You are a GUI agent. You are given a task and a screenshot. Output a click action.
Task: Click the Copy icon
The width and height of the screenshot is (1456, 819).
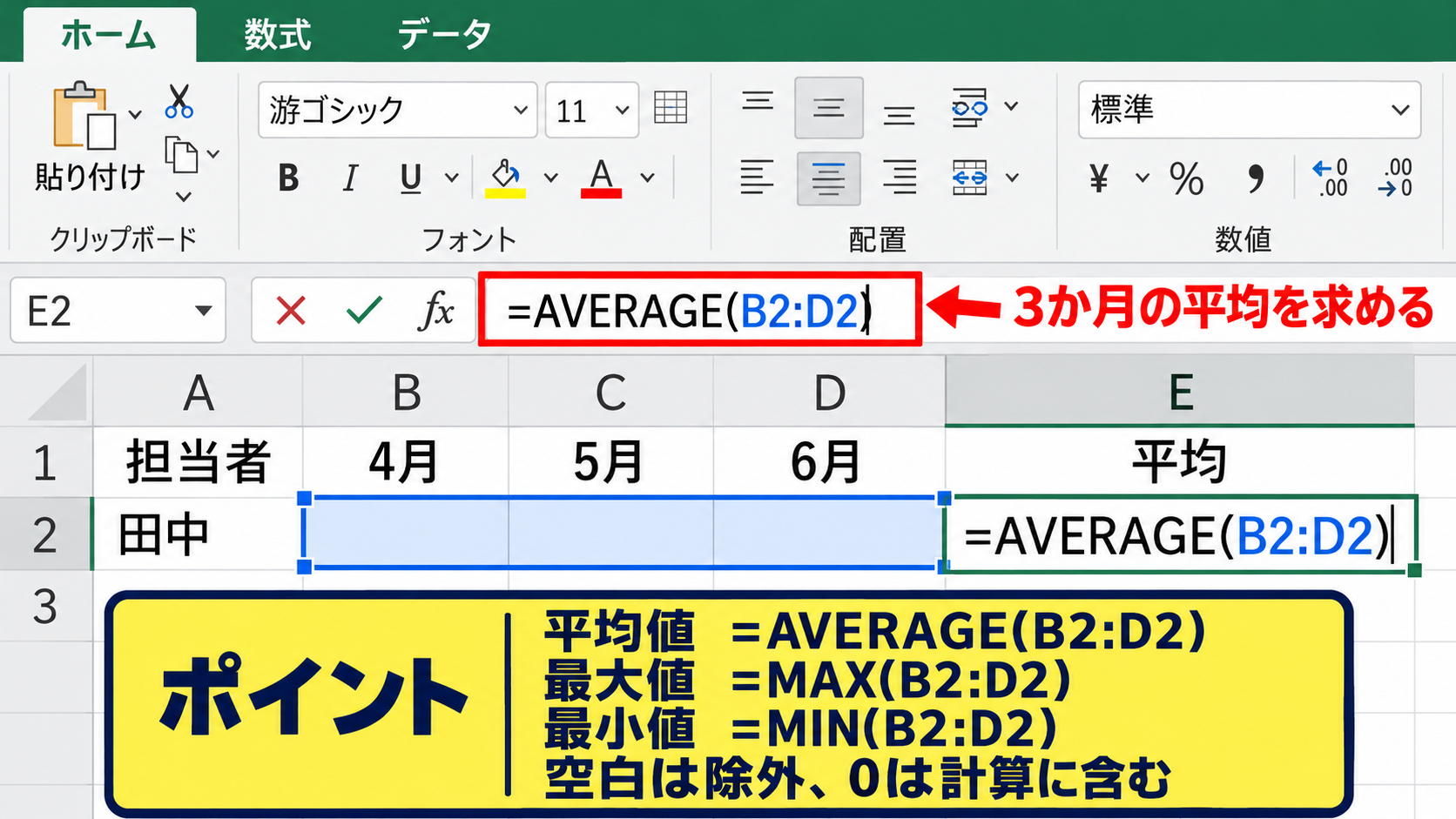[181, 155]
